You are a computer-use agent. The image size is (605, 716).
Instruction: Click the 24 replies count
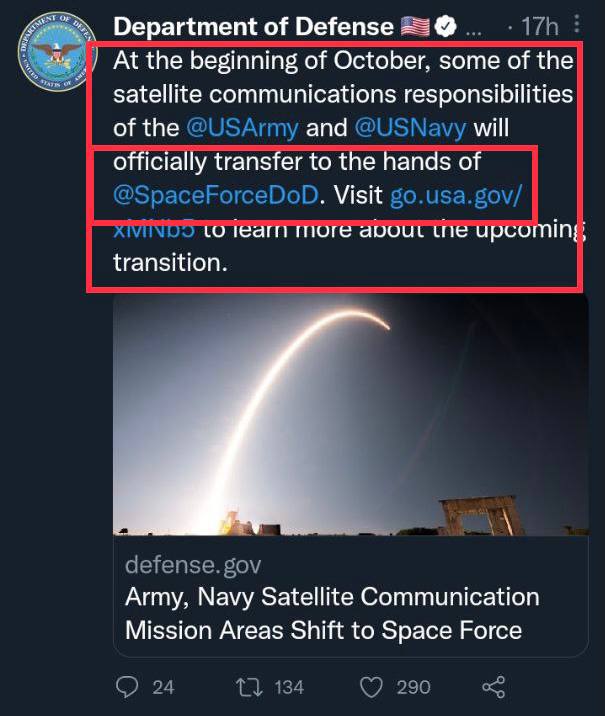(x=163, y=687)
